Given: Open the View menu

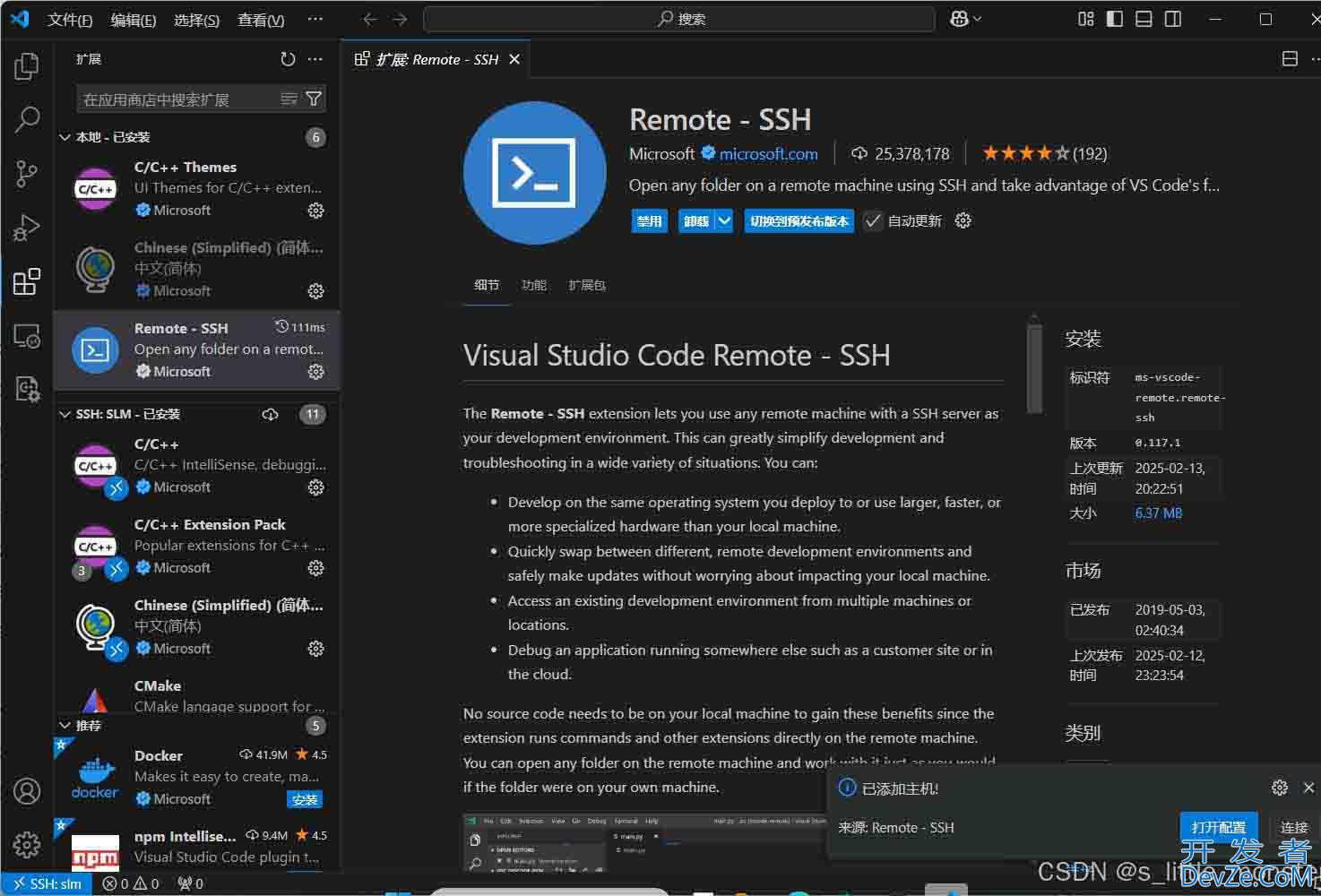Looking at the screenshot, I should coord(261,20).
